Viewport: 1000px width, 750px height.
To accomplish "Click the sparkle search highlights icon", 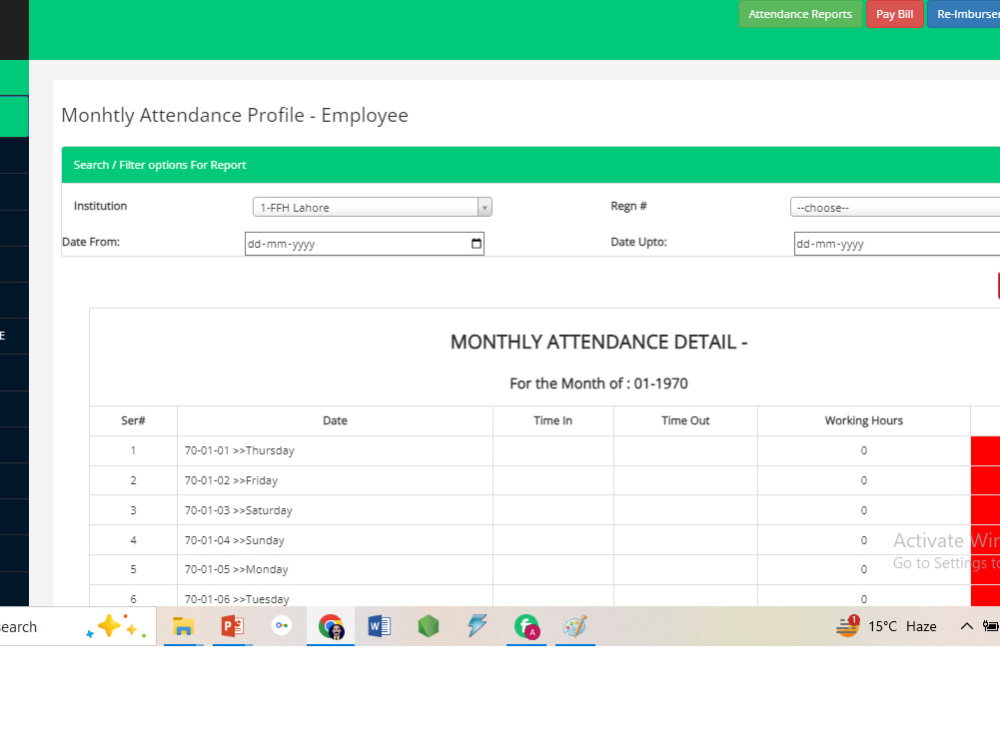I will pyautogui.click(x=116, y=626).
